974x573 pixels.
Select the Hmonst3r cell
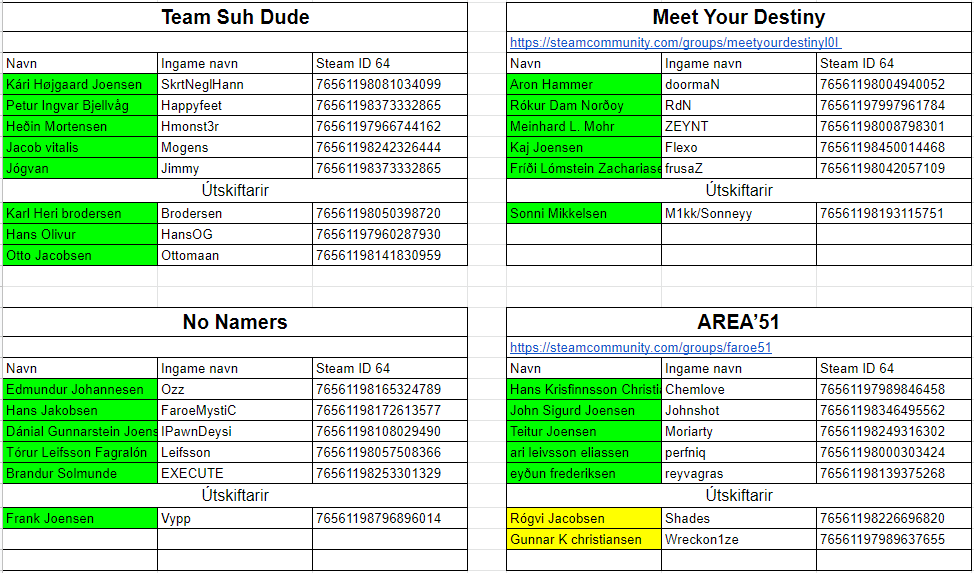point(235,127)
